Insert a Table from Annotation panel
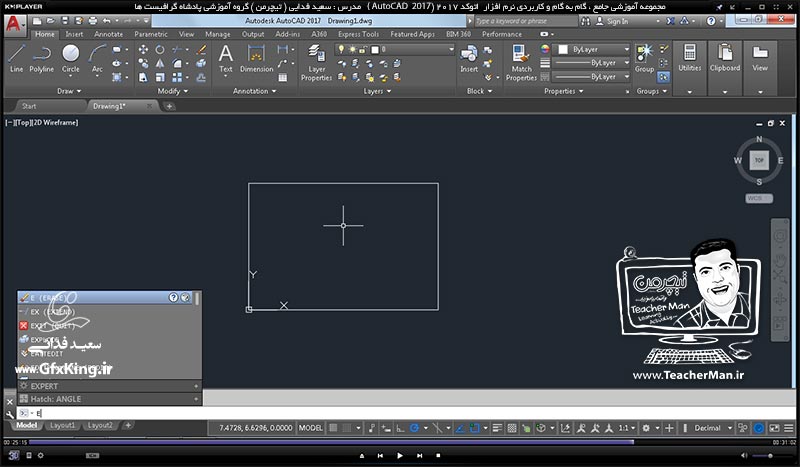Image resolution: width=800 pixels, height=467 pixels. [283, 78]
